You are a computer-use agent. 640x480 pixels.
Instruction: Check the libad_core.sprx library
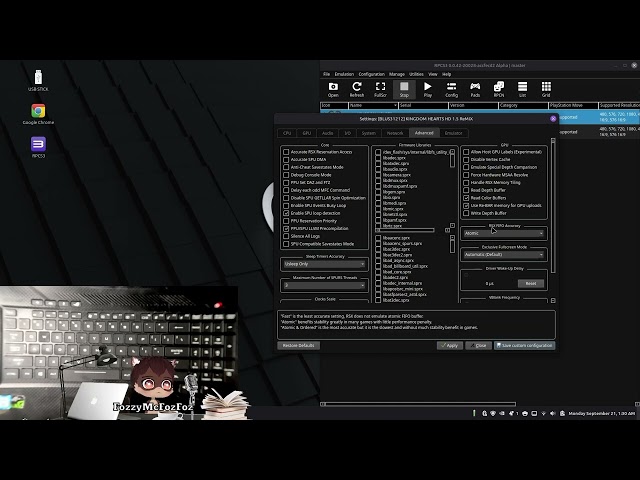click(x=378, y=272)
